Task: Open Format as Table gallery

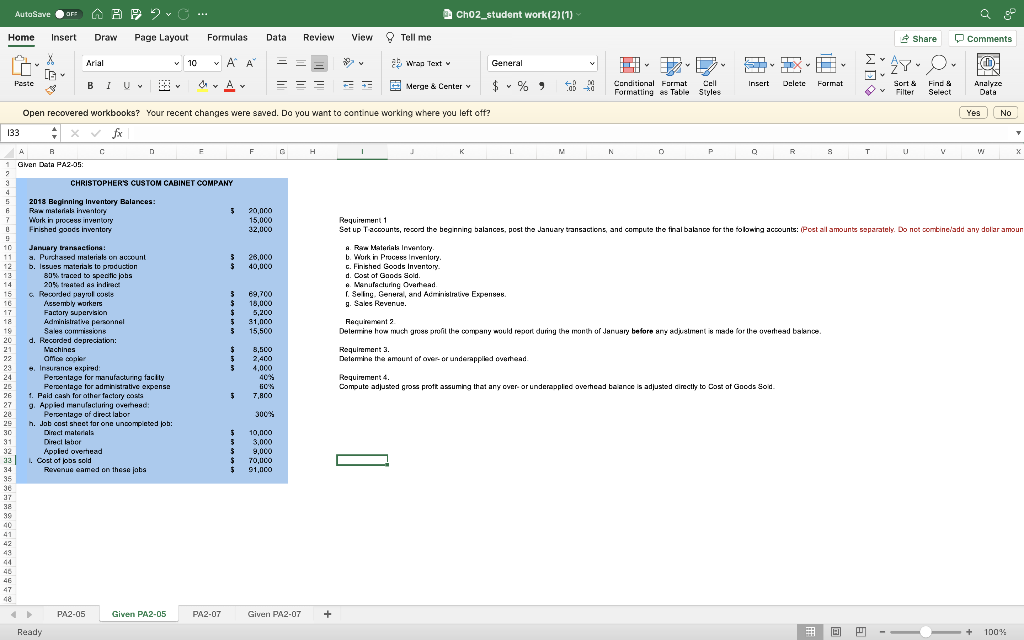Action: pos(674,75)
